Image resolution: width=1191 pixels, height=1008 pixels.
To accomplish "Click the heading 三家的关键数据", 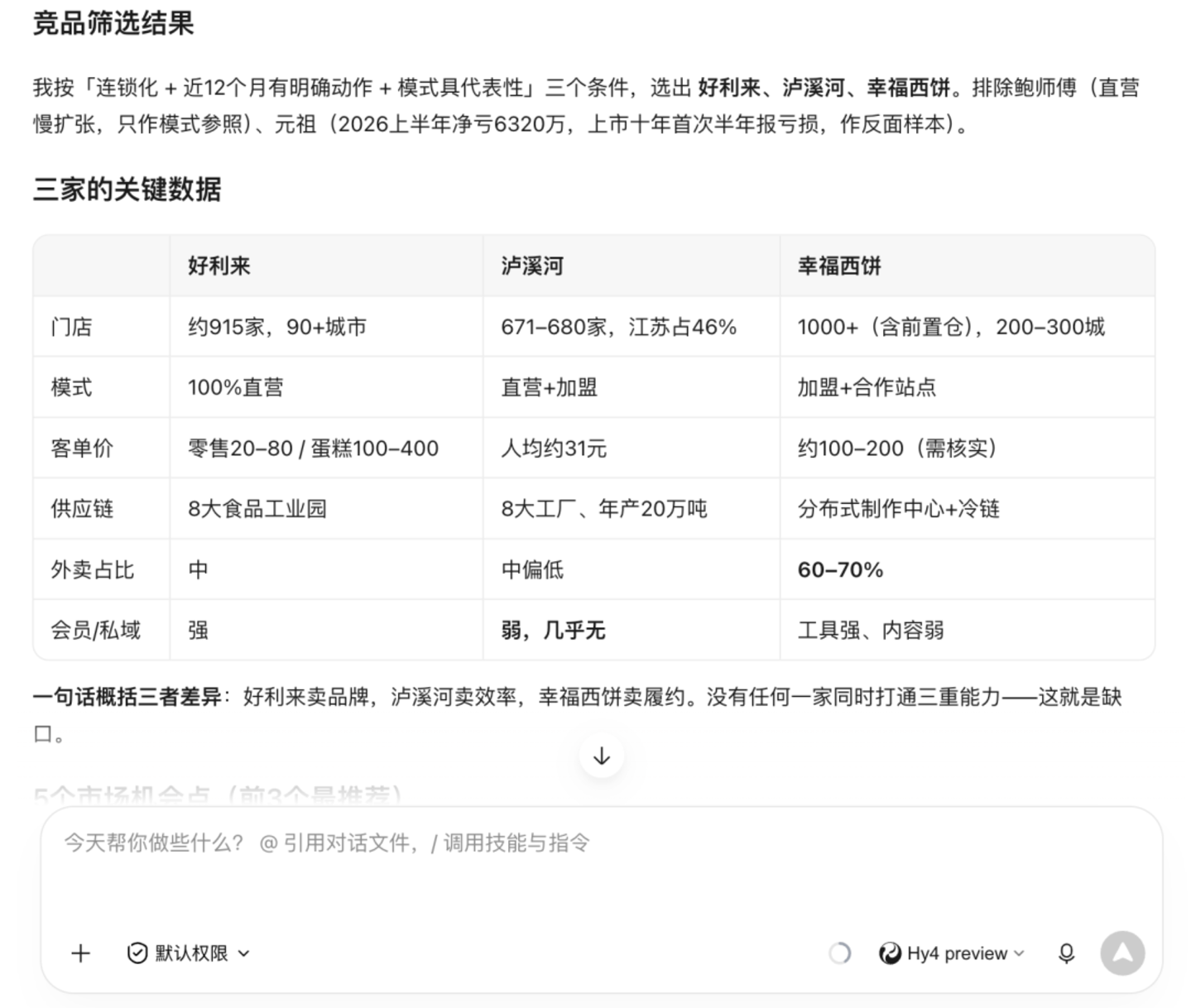I will (x=127, y=190).
